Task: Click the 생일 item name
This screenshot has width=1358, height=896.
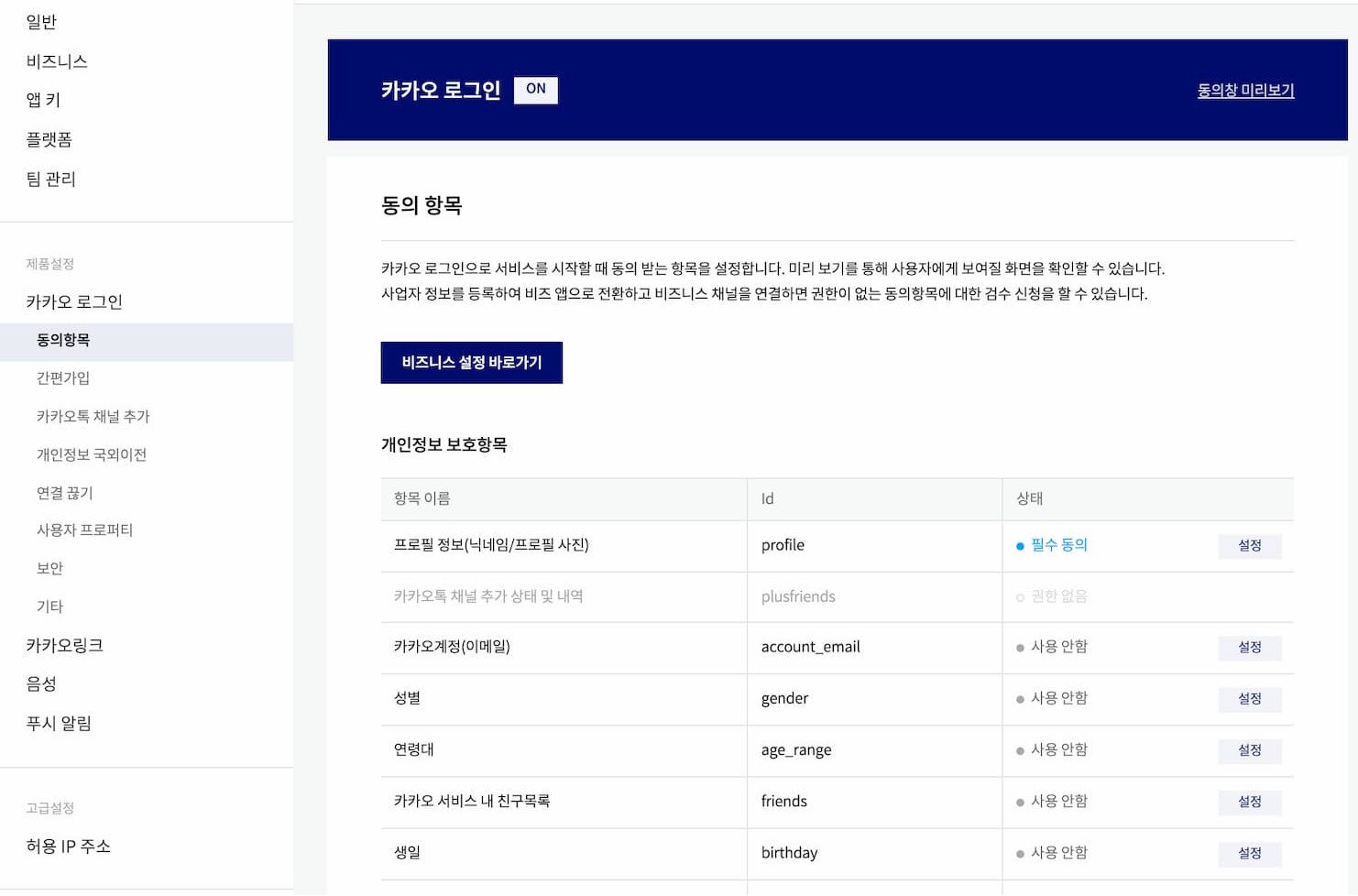Action: pyautogui.click(x=407, y=852)
